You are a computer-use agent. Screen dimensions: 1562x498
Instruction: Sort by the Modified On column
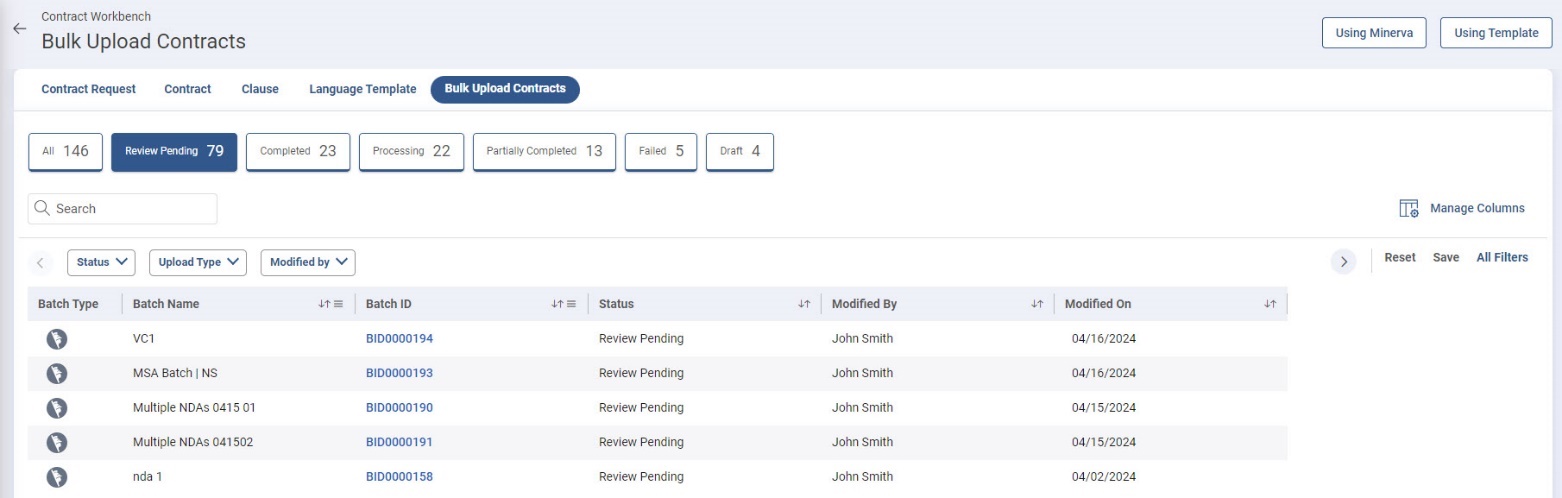pyautogui.click(x=1270, y=304)
